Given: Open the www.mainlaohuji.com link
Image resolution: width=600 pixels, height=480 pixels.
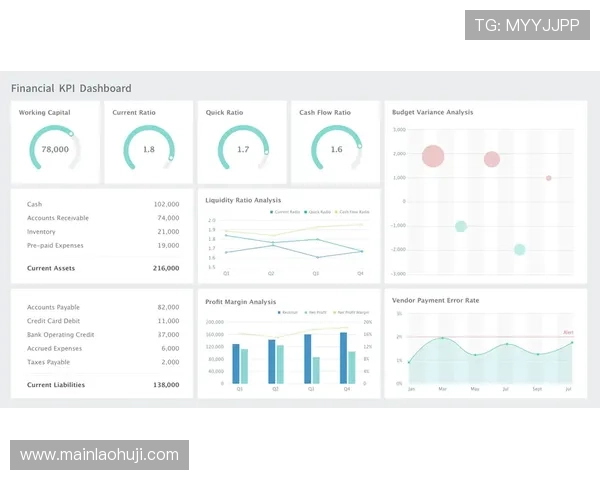Looking at the screenshot, I should (100, 455).
